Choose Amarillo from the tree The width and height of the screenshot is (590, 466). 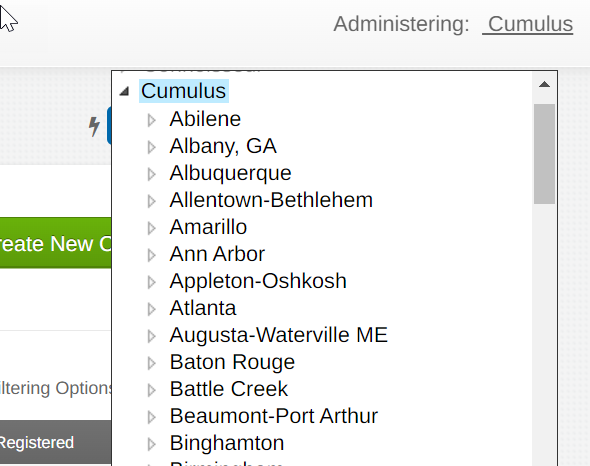[208, 227]
